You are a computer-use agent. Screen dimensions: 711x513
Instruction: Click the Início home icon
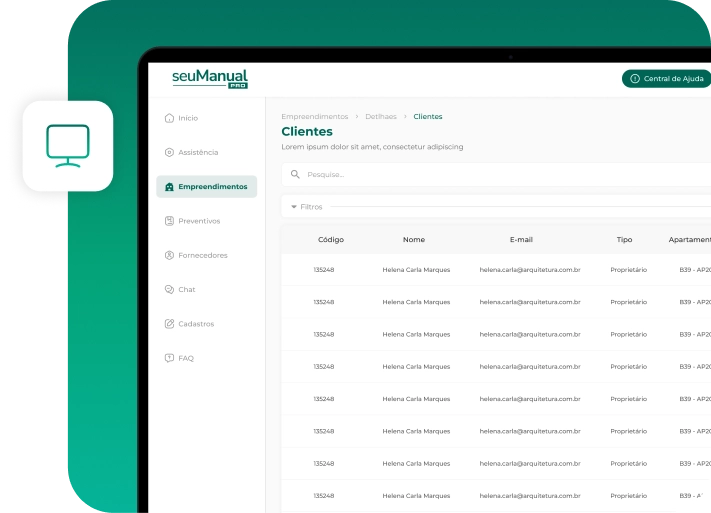pos(169,118)
